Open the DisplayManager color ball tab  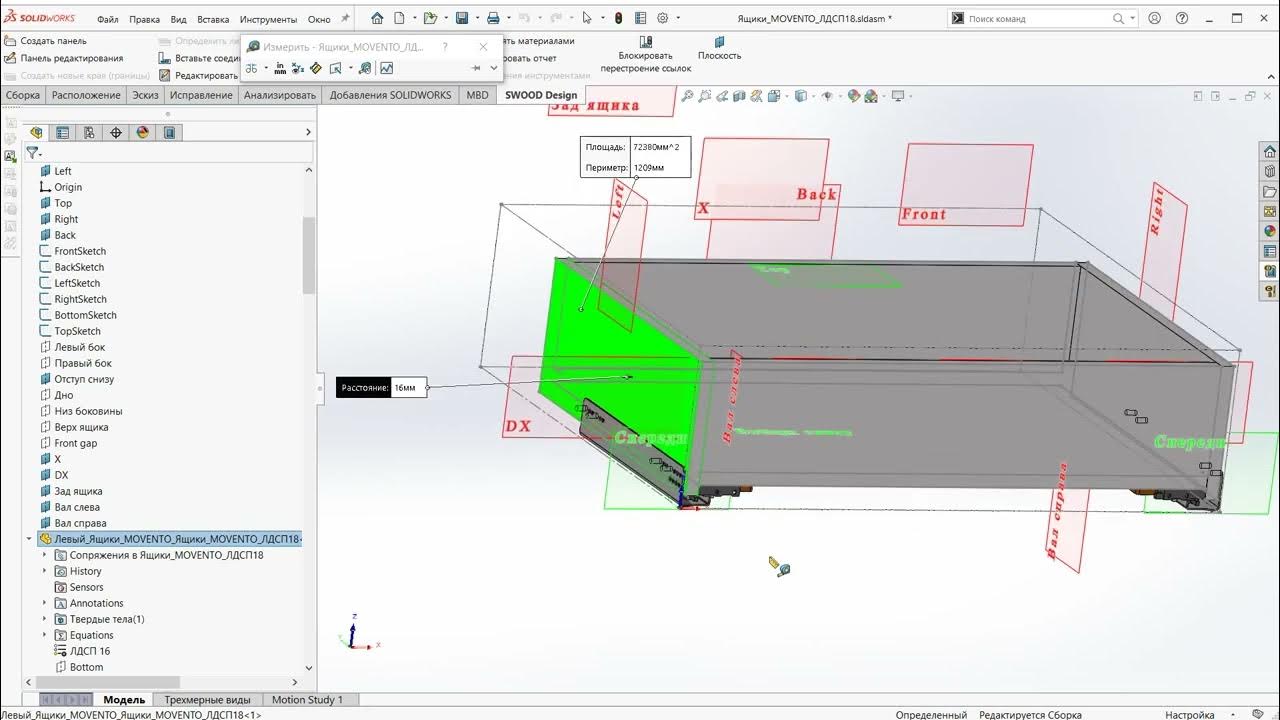coord(142,132)
